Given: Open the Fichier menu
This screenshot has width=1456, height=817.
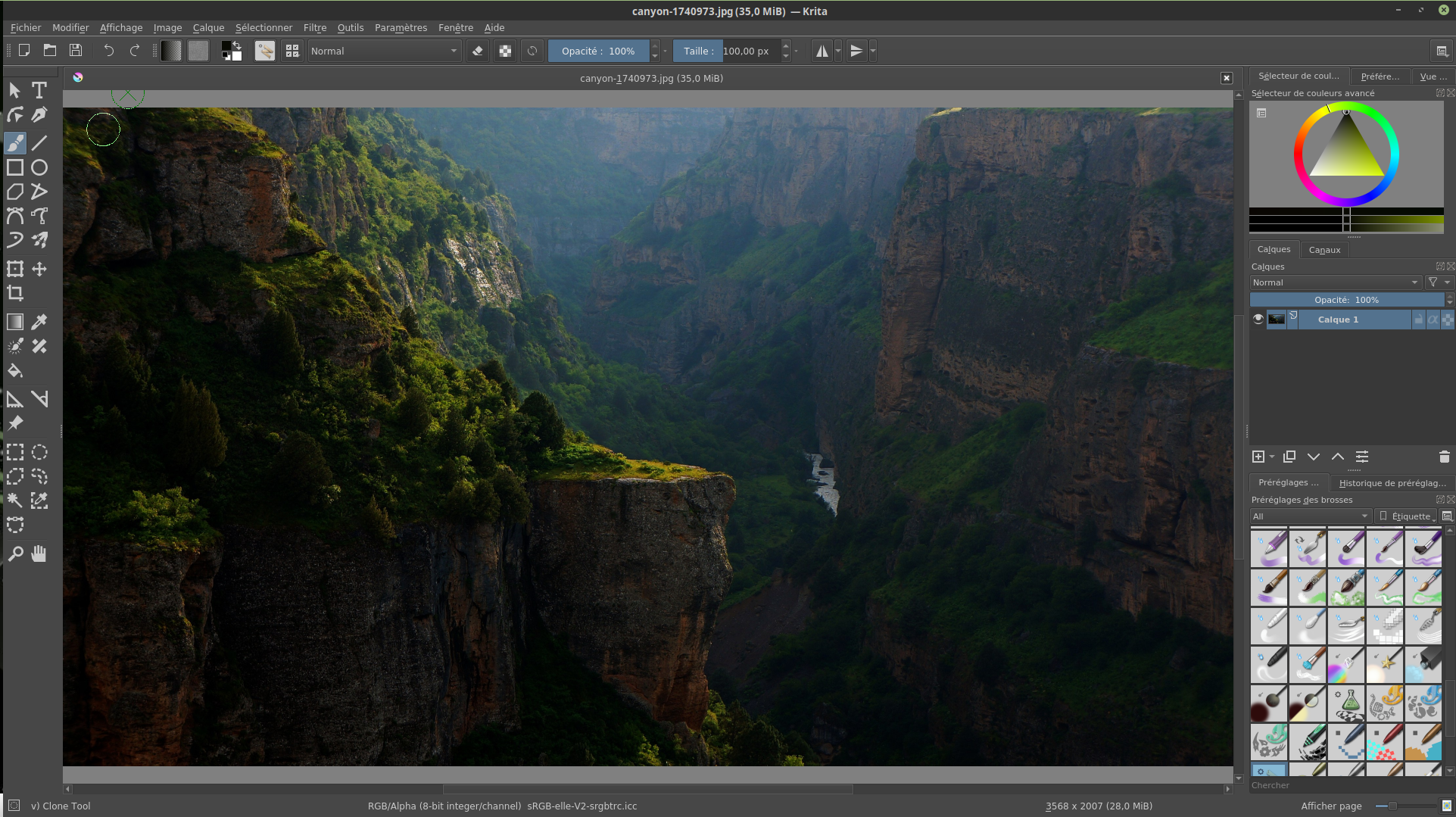Looking at the screenshot, I should tap(26, 27).
